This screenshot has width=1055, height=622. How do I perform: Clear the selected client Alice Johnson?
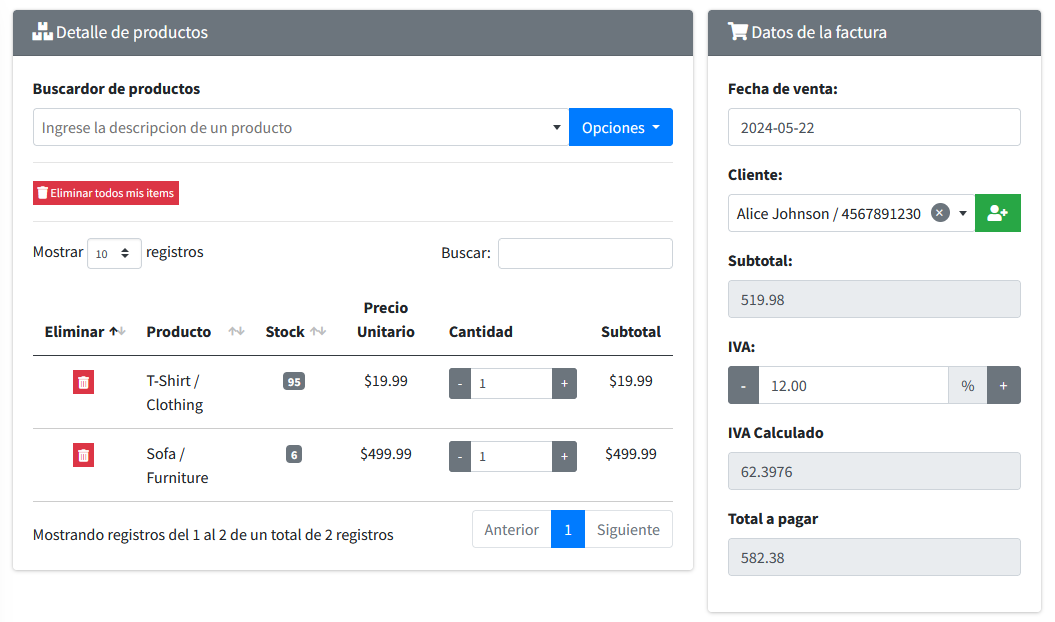[939, 213]
